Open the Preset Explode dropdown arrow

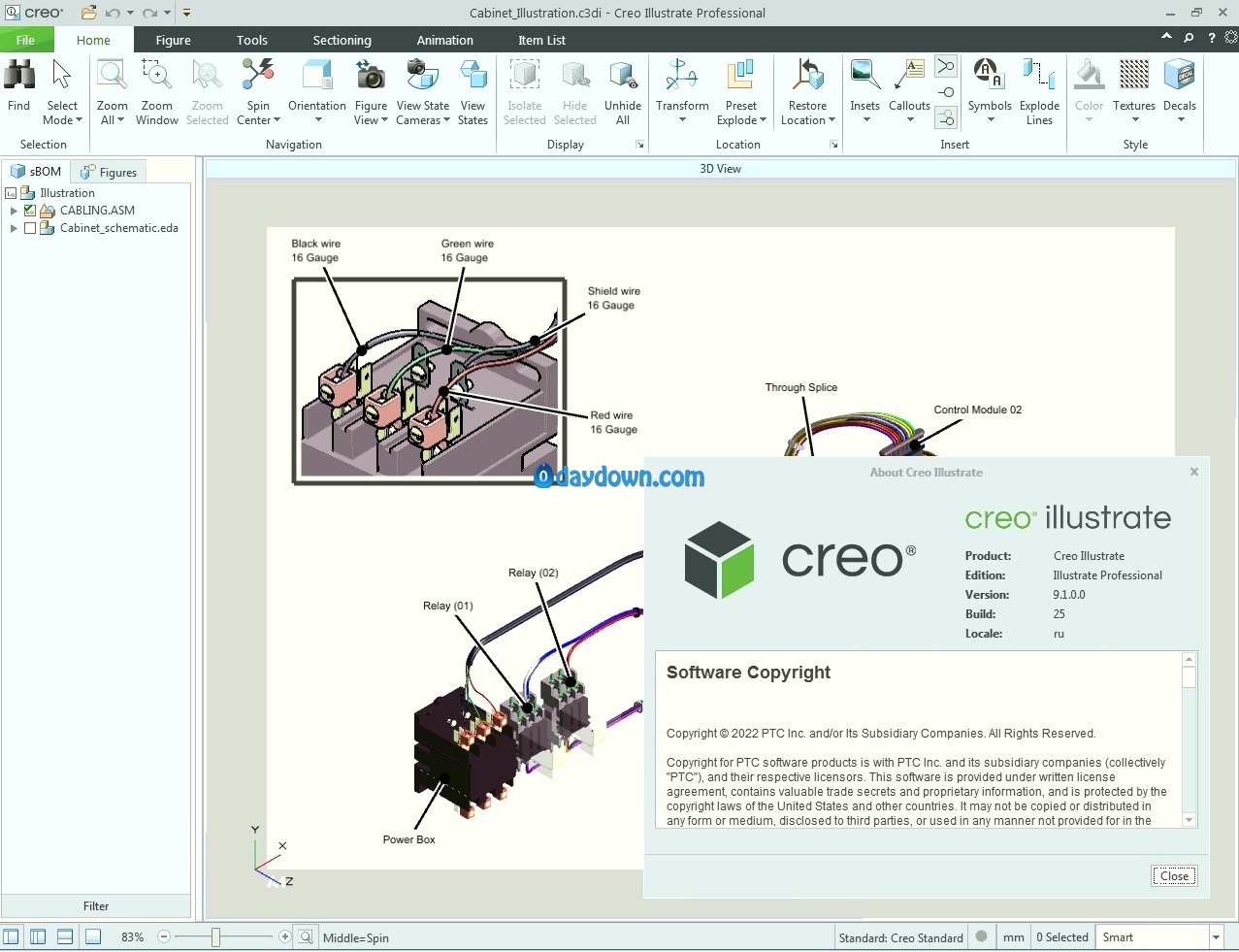(x=763, y=120)
